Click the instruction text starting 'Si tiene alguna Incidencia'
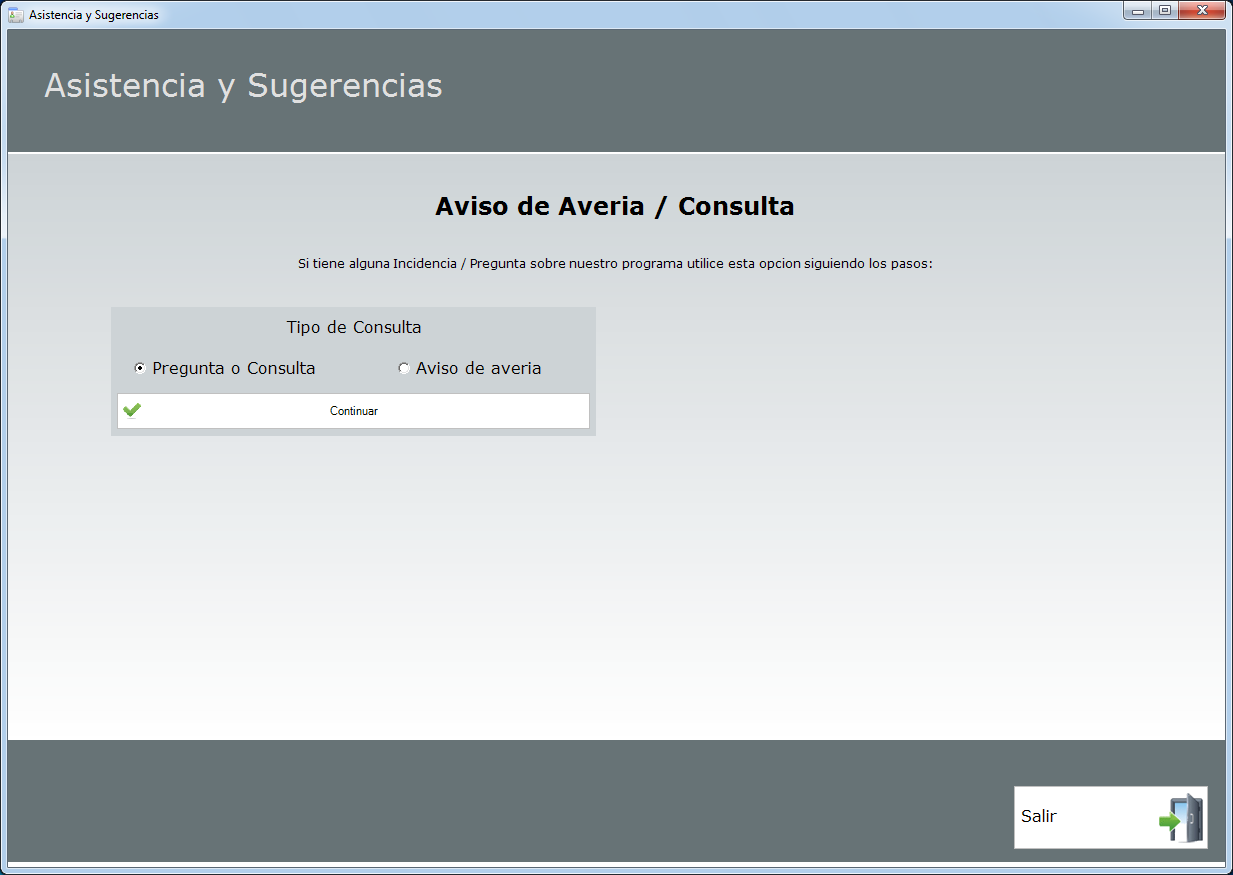Viewport: 1233px width, 875px height. (614, 264)
